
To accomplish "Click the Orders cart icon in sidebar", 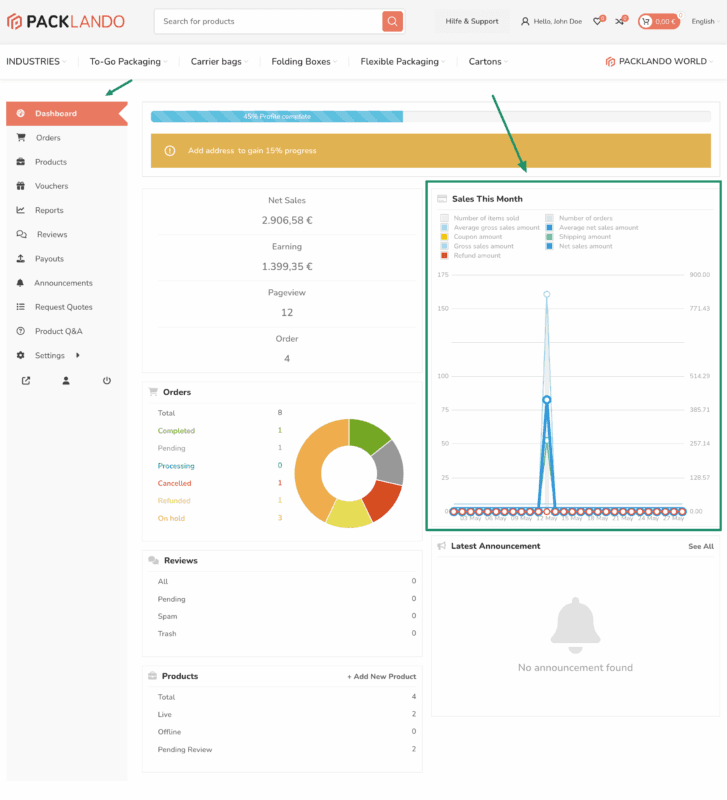I will [21, 137].
